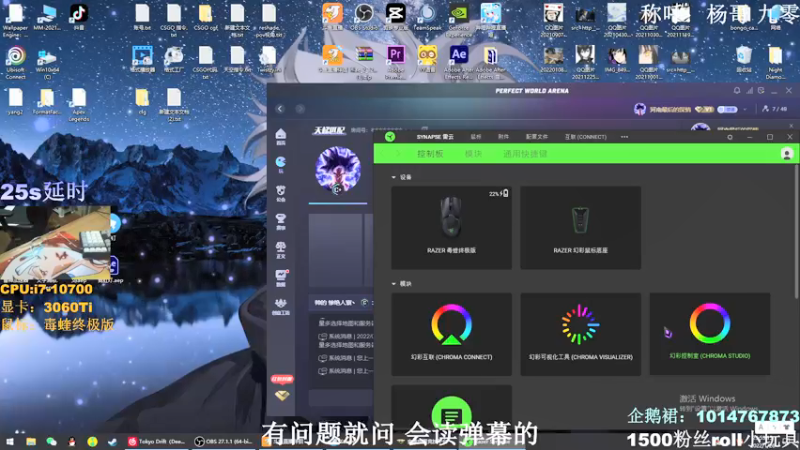800x450 pixels.
Task: Click the battery status icon on mouse card
Action: click(505, 193)
